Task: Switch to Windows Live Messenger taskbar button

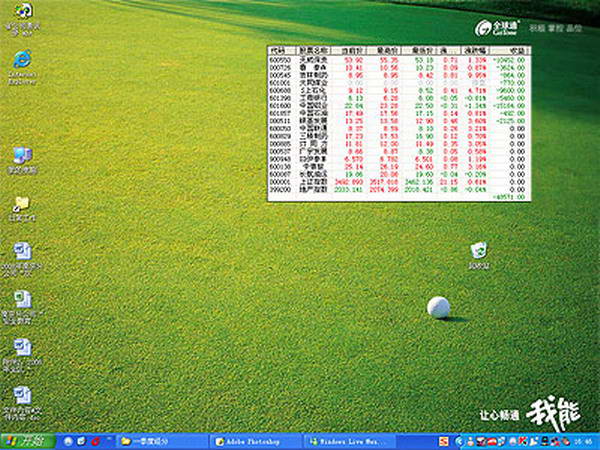Action: (349, 442)
